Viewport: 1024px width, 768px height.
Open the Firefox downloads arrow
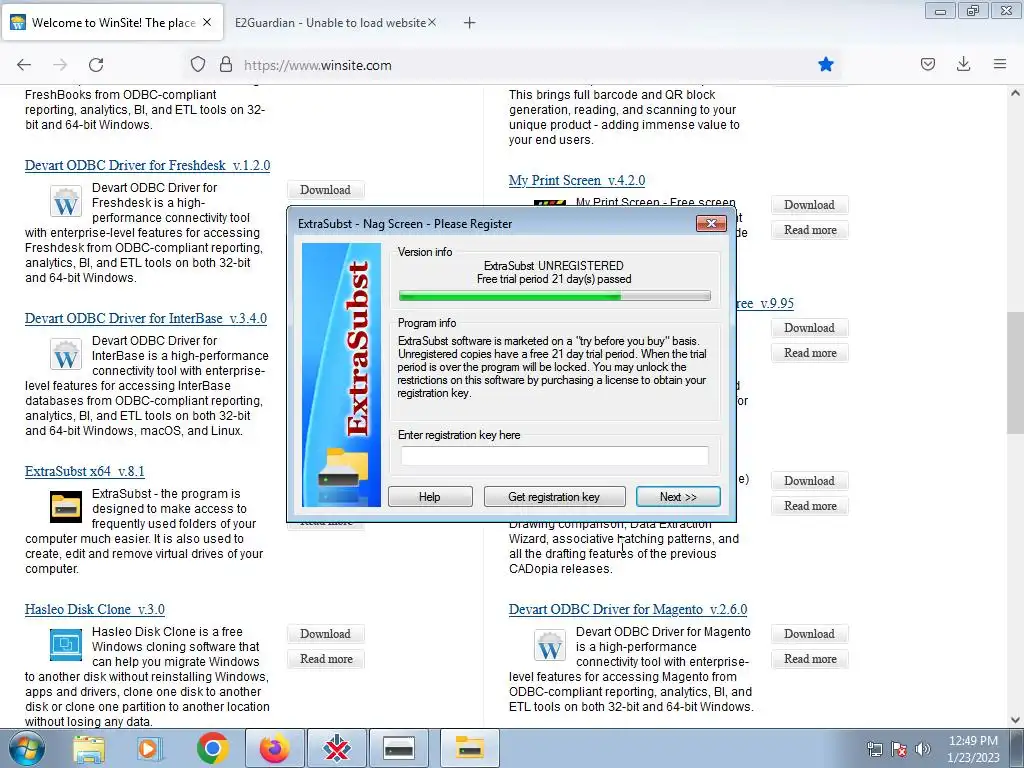963,64
